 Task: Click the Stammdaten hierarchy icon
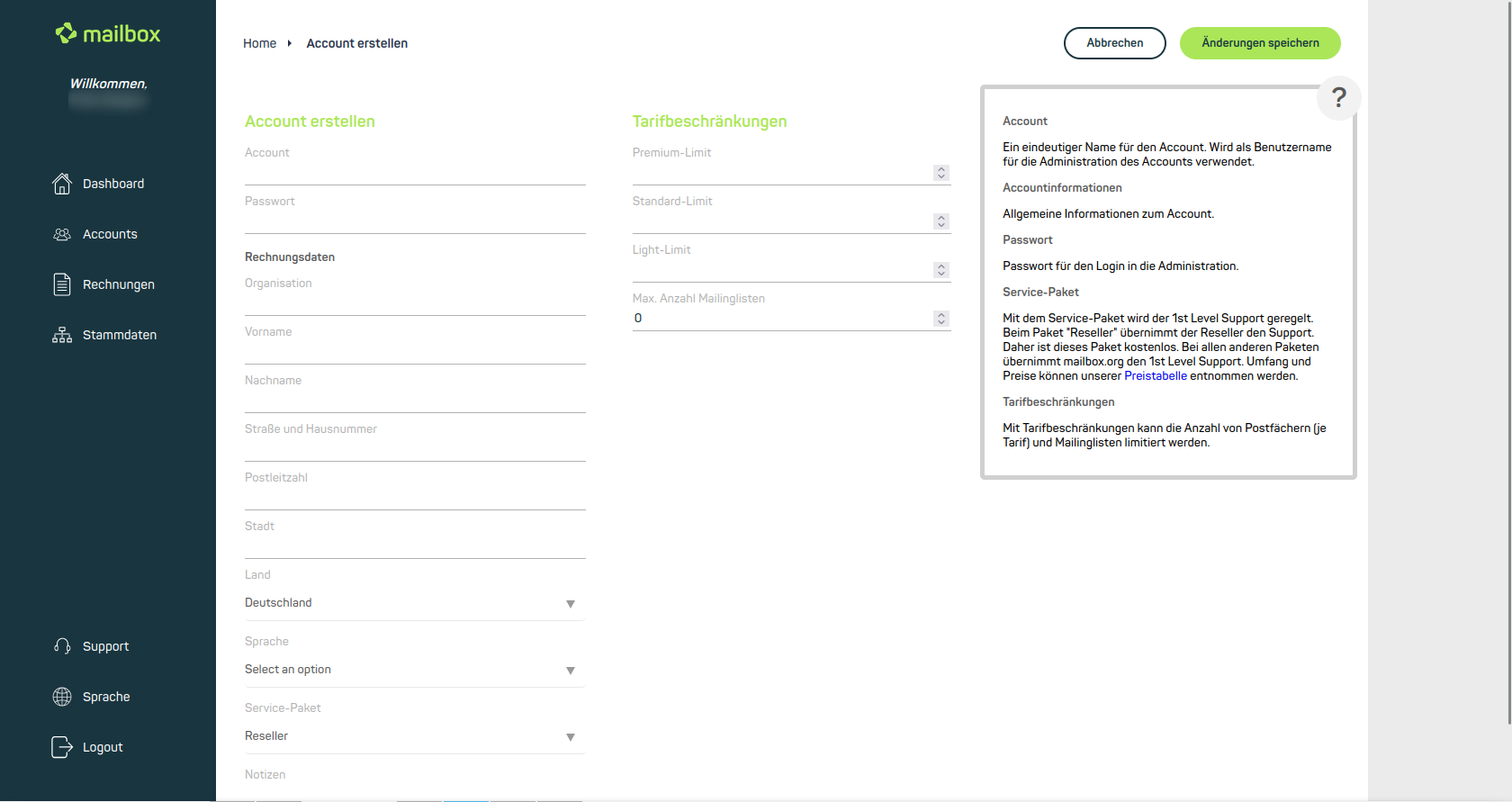point(62,335)
